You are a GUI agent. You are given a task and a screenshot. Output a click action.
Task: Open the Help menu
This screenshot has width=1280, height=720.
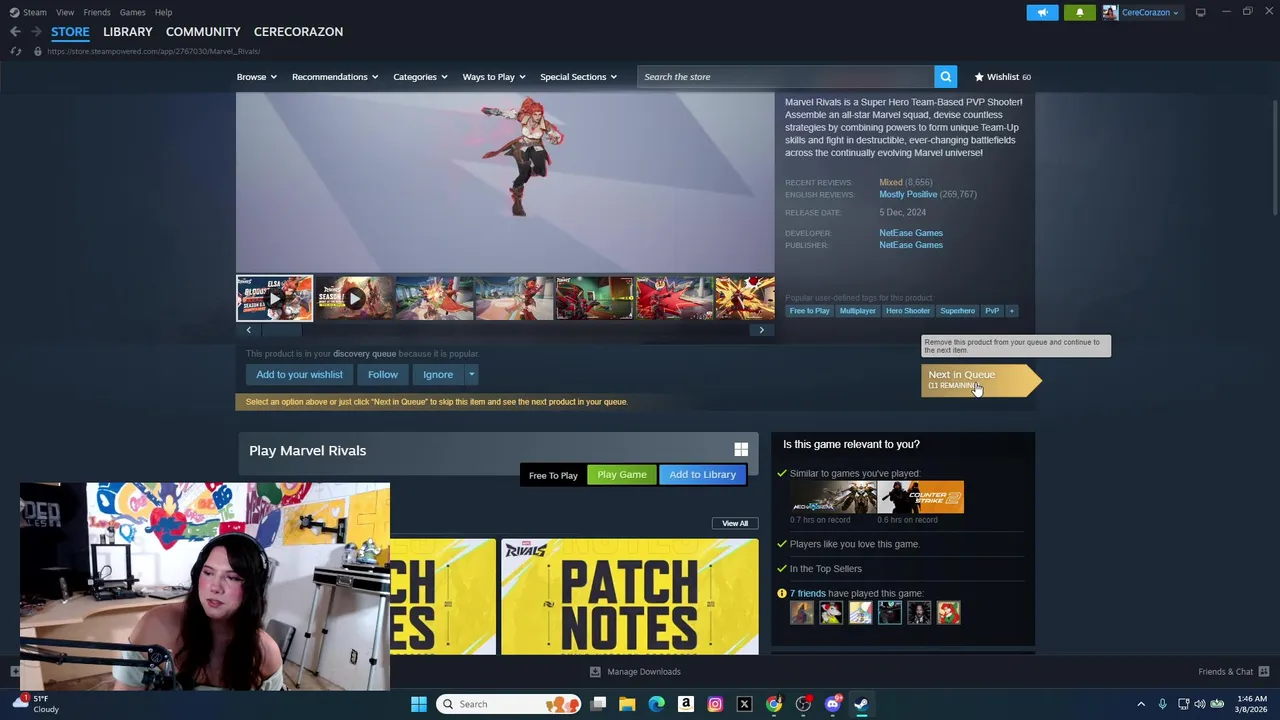click(x=163, y=12)
